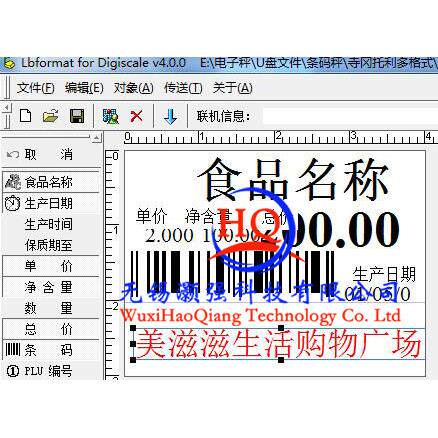
Task: Click the Lbformat application icon in title bar
Action: [x=9, y=64]
